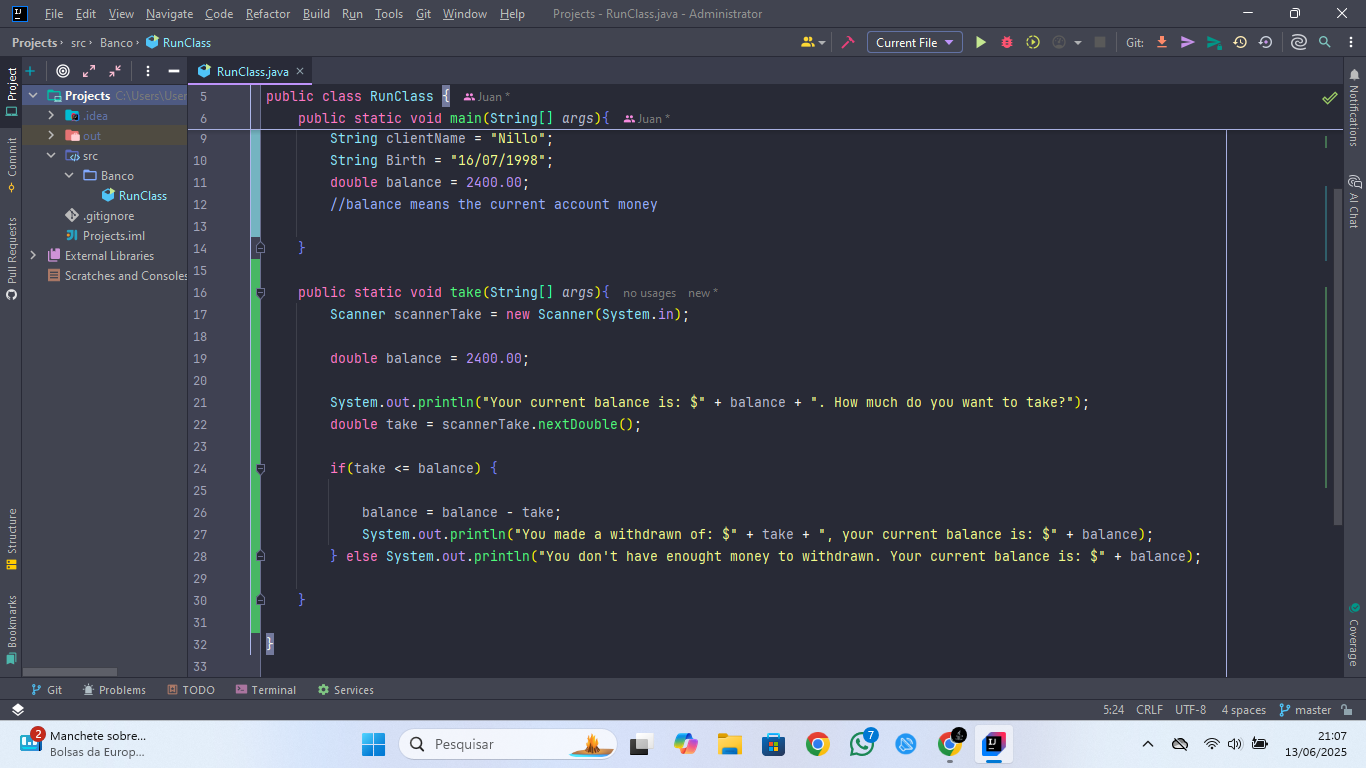Click the Build project hammer icon
Screen dimensions: 1366x768
click(848, 42)
